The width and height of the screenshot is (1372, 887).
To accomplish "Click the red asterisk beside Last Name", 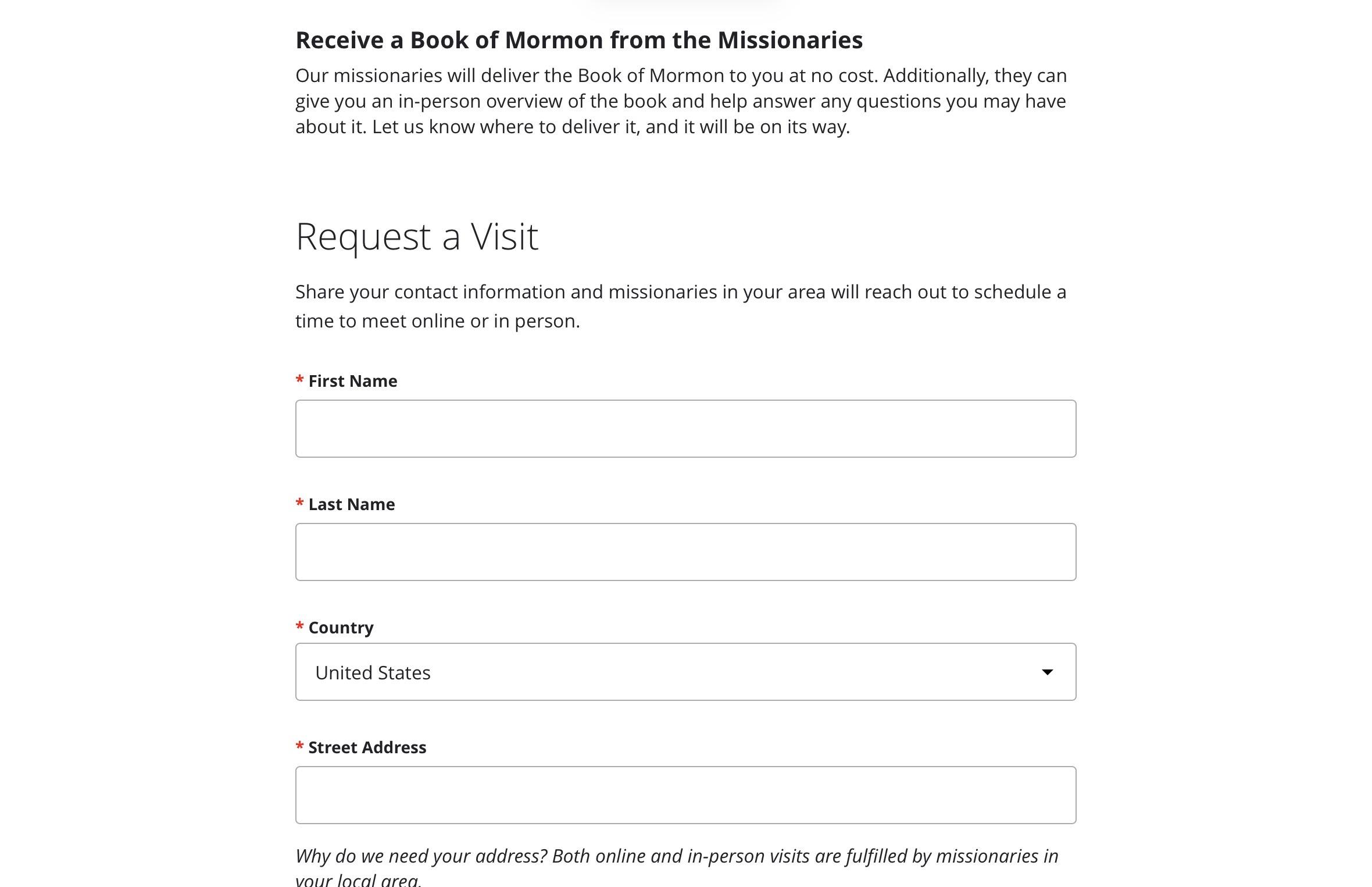I will coord(300,503).
